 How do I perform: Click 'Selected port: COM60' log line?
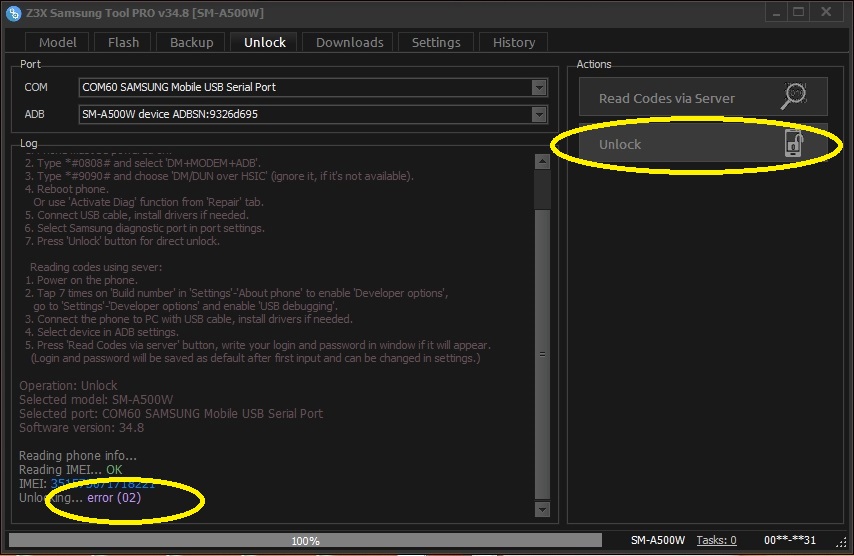[x=171, y=413]
